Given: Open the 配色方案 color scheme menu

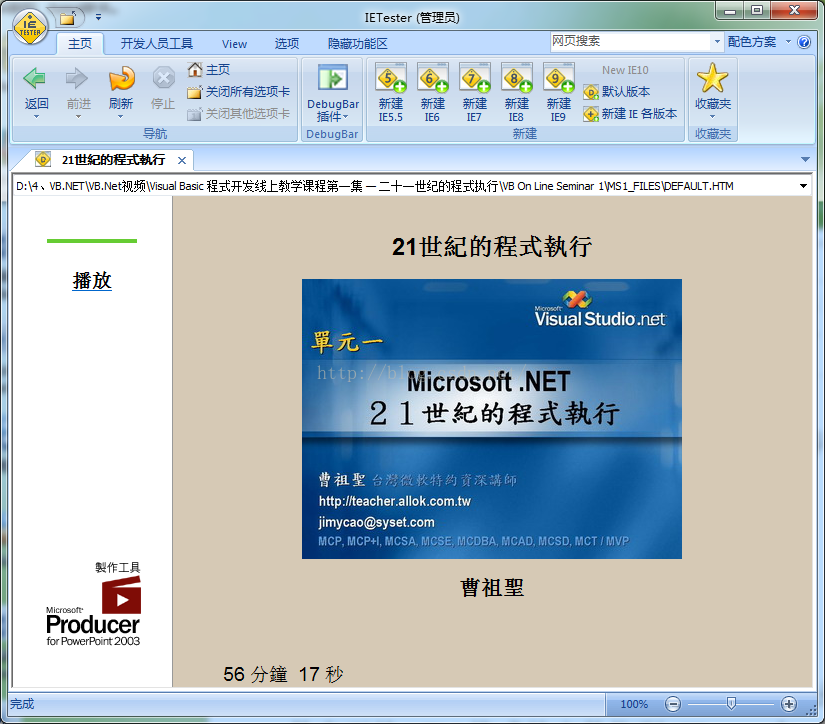Looking at the screenshot, I should [759, 42].
